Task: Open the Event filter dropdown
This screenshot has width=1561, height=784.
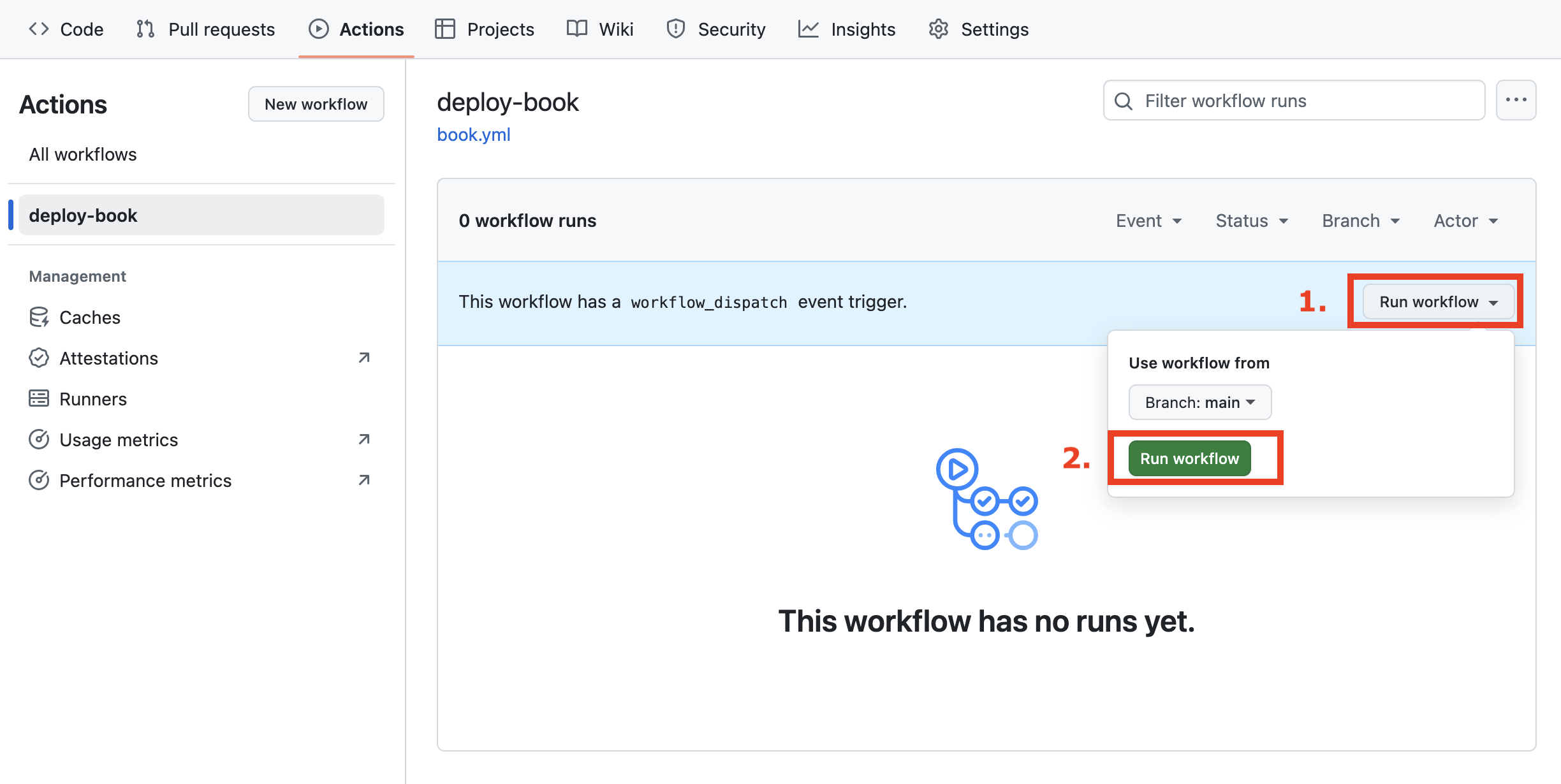Action: 1149,220
